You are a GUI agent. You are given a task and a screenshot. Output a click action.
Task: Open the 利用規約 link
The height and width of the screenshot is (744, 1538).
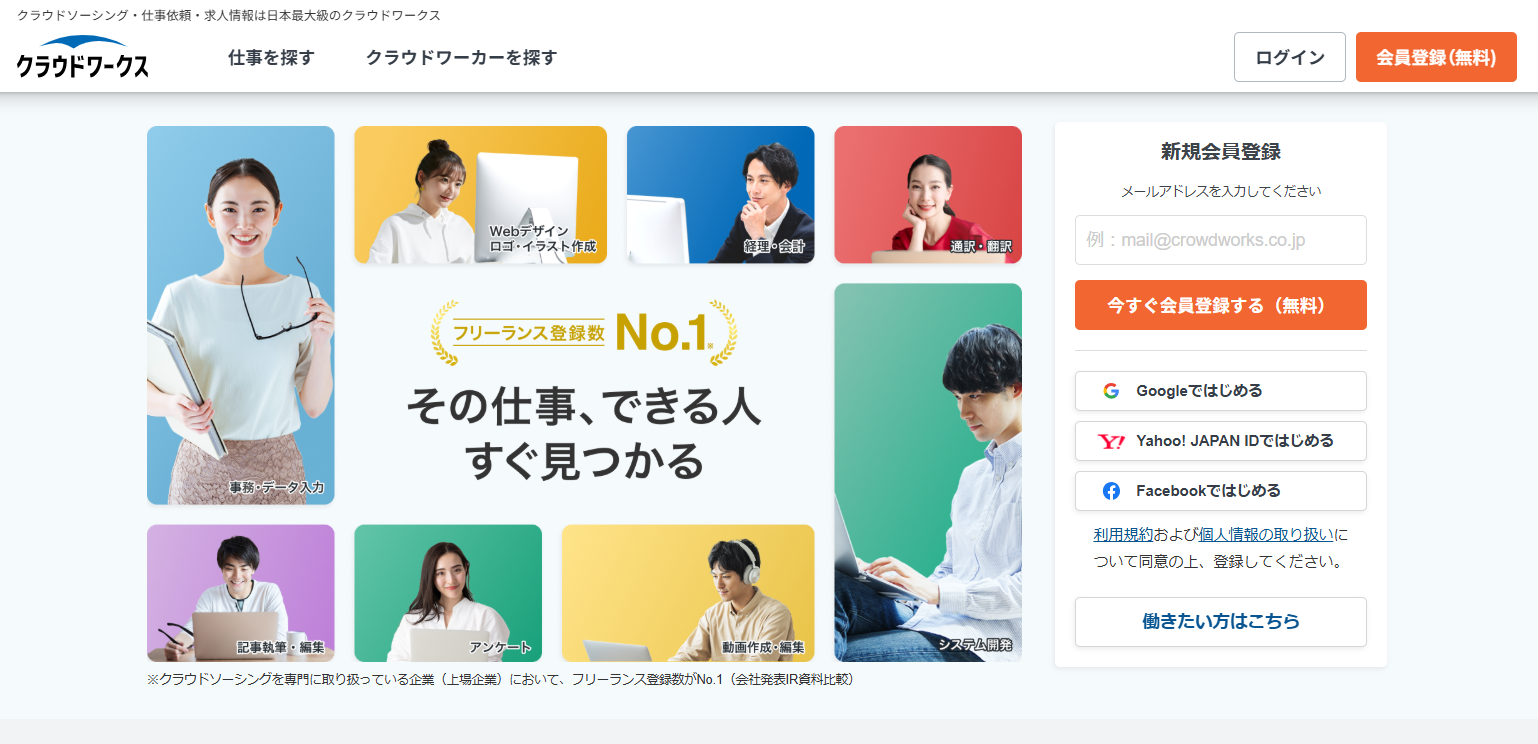click(x=1123, y=534)
